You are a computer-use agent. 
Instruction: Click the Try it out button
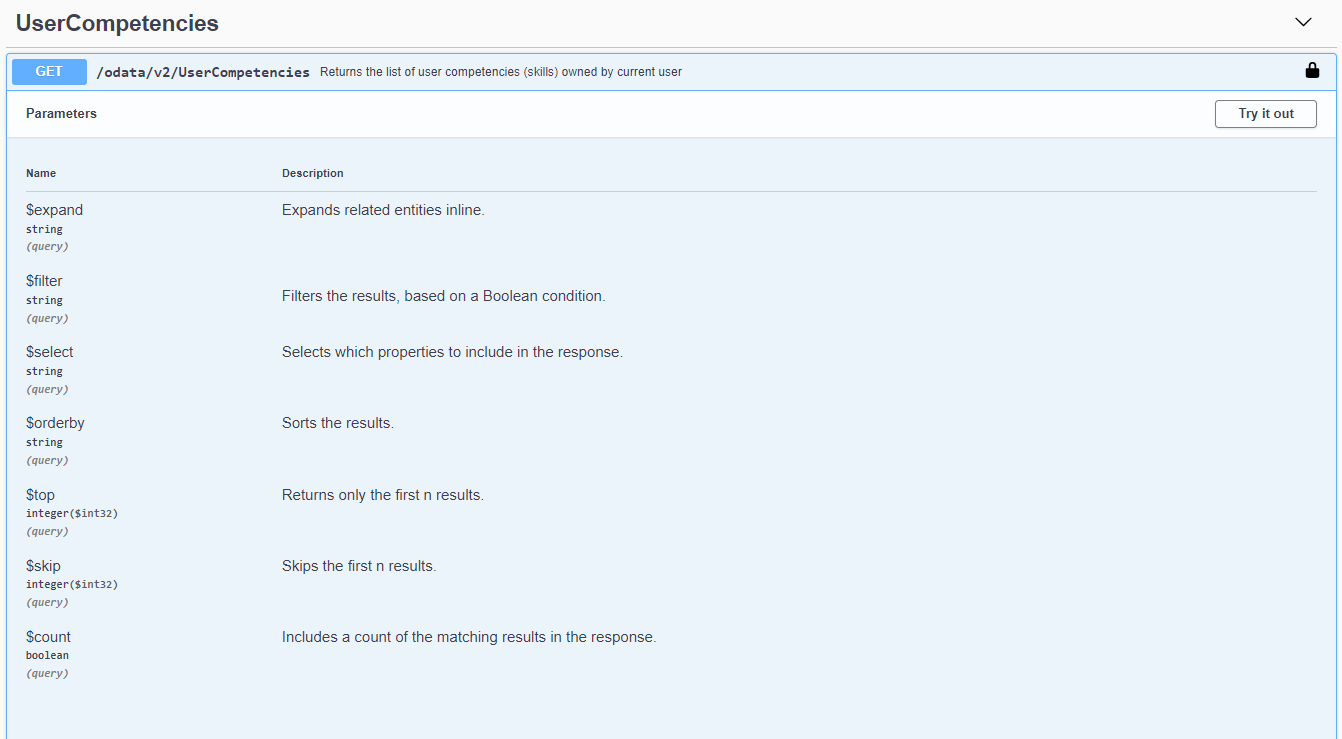(1265, 114)
